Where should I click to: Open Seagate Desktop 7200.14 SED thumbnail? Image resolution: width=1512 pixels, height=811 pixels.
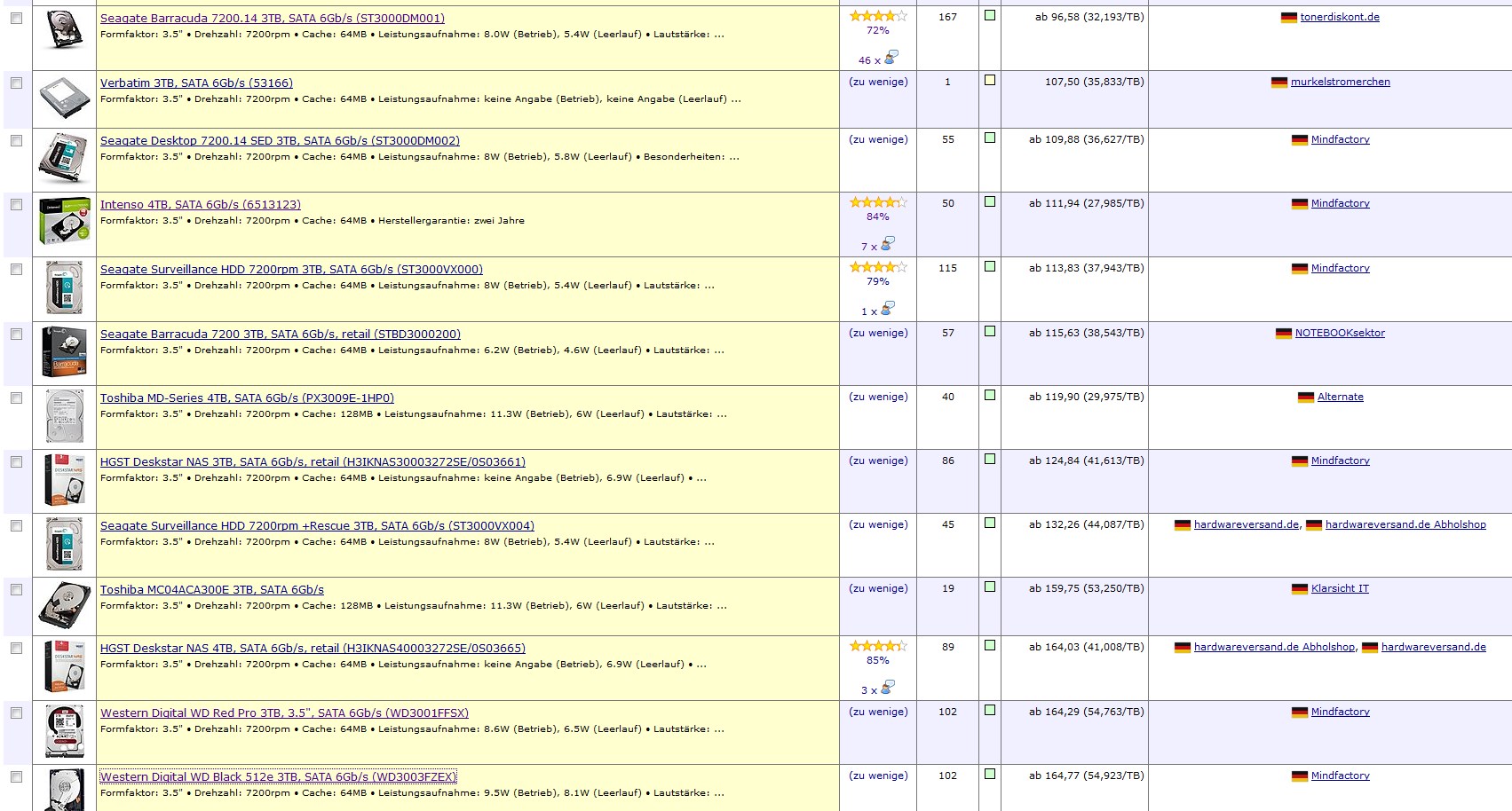tap(64, 158)
